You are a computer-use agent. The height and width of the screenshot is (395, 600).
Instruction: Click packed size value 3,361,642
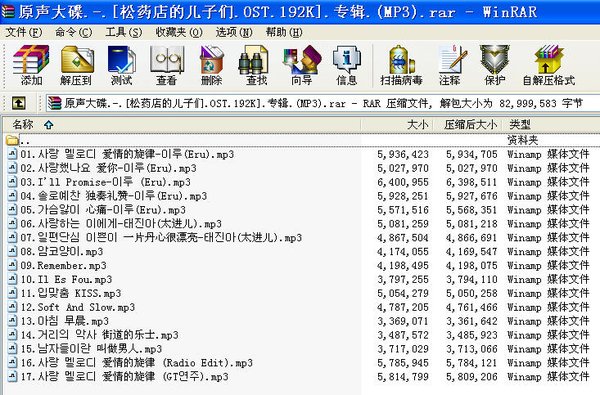[x=471, y=321]
